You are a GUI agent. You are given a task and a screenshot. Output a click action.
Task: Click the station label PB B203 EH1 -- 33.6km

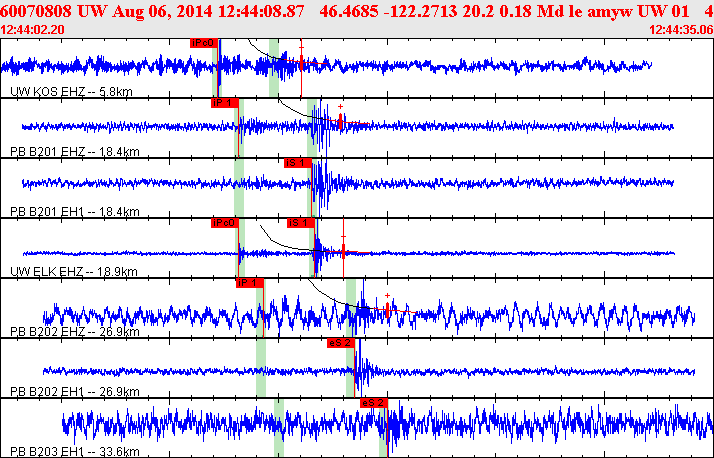(75, 452)
